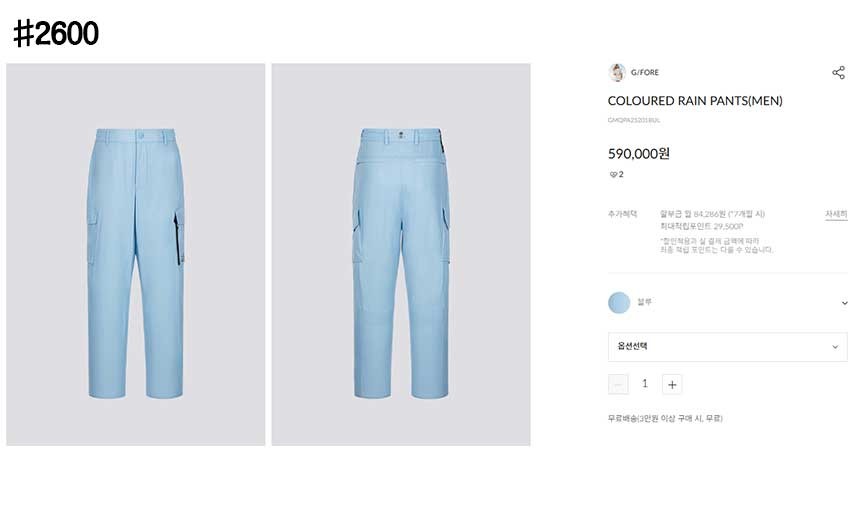Open the 옵션선택 option dropdown
860x507 pixels.
pos(727,347)
